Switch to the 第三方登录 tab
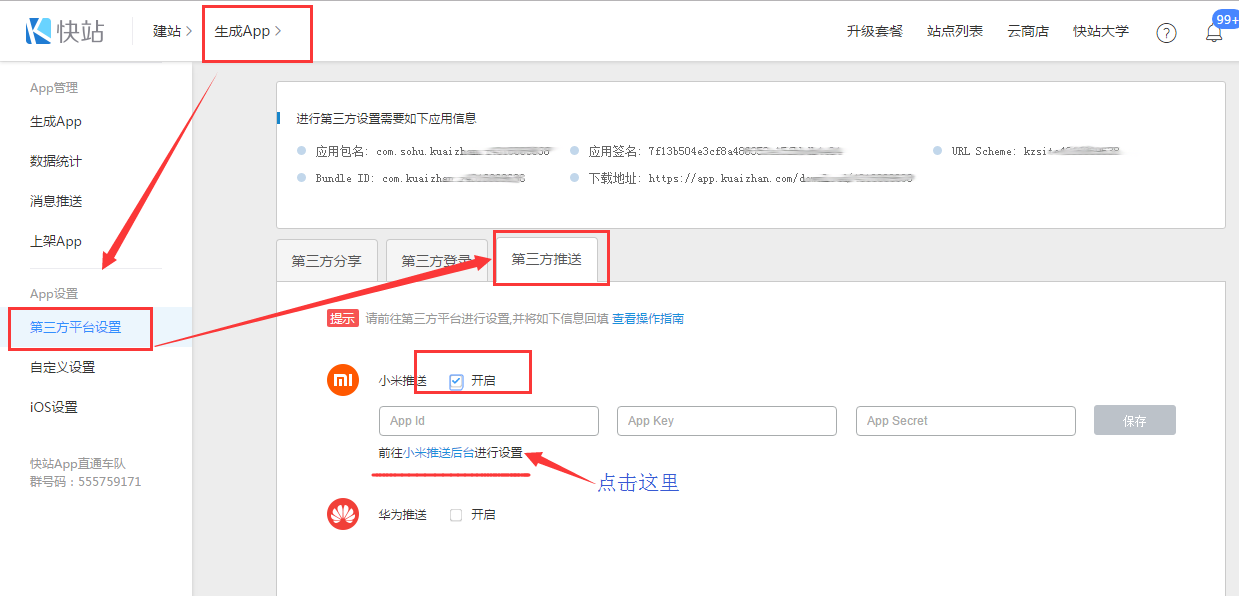Image resolution: width=1239 pixels, height=596 pixels. click(x=436, y=261)
